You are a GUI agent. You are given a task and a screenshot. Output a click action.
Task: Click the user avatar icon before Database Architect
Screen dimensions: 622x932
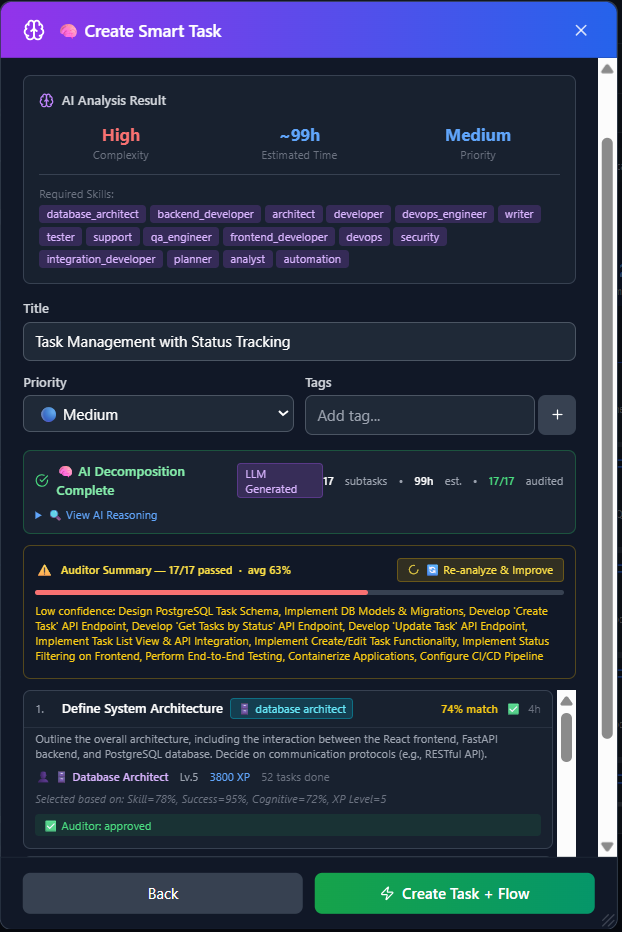tap(43, 777)
